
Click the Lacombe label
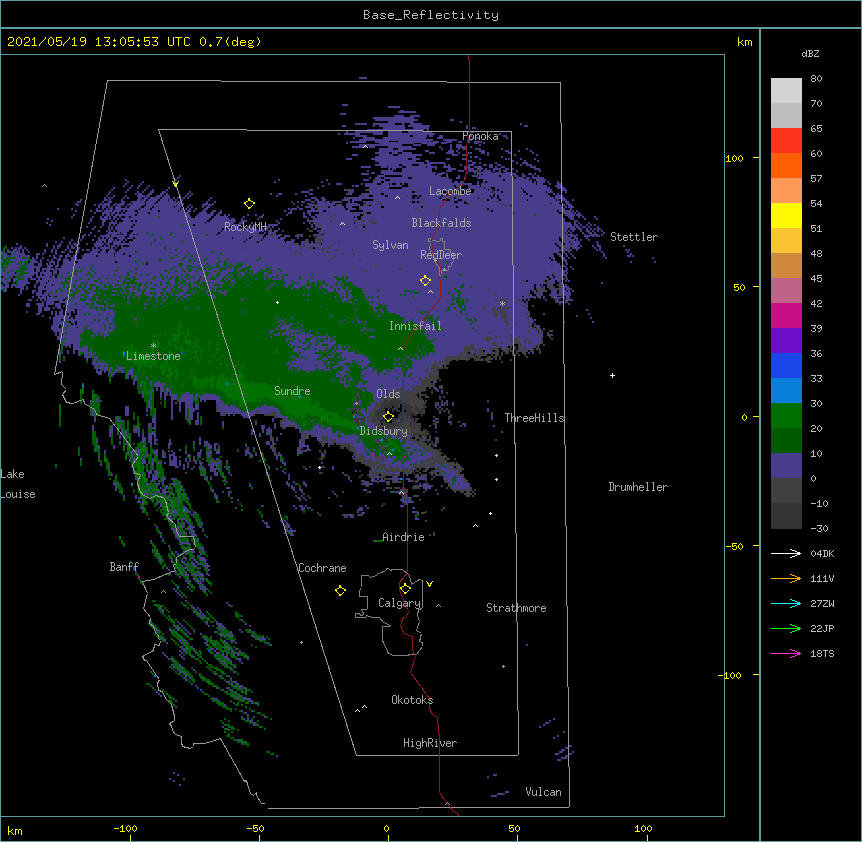(450, 191)
